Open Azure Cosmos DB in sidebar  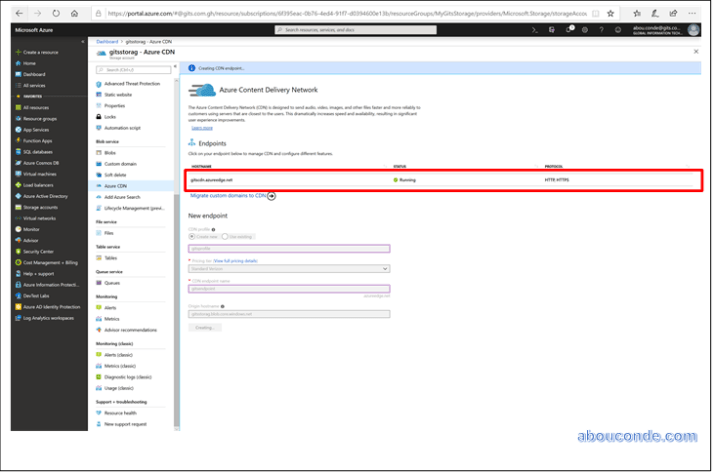pyautogui.click(x=42, y=162)
